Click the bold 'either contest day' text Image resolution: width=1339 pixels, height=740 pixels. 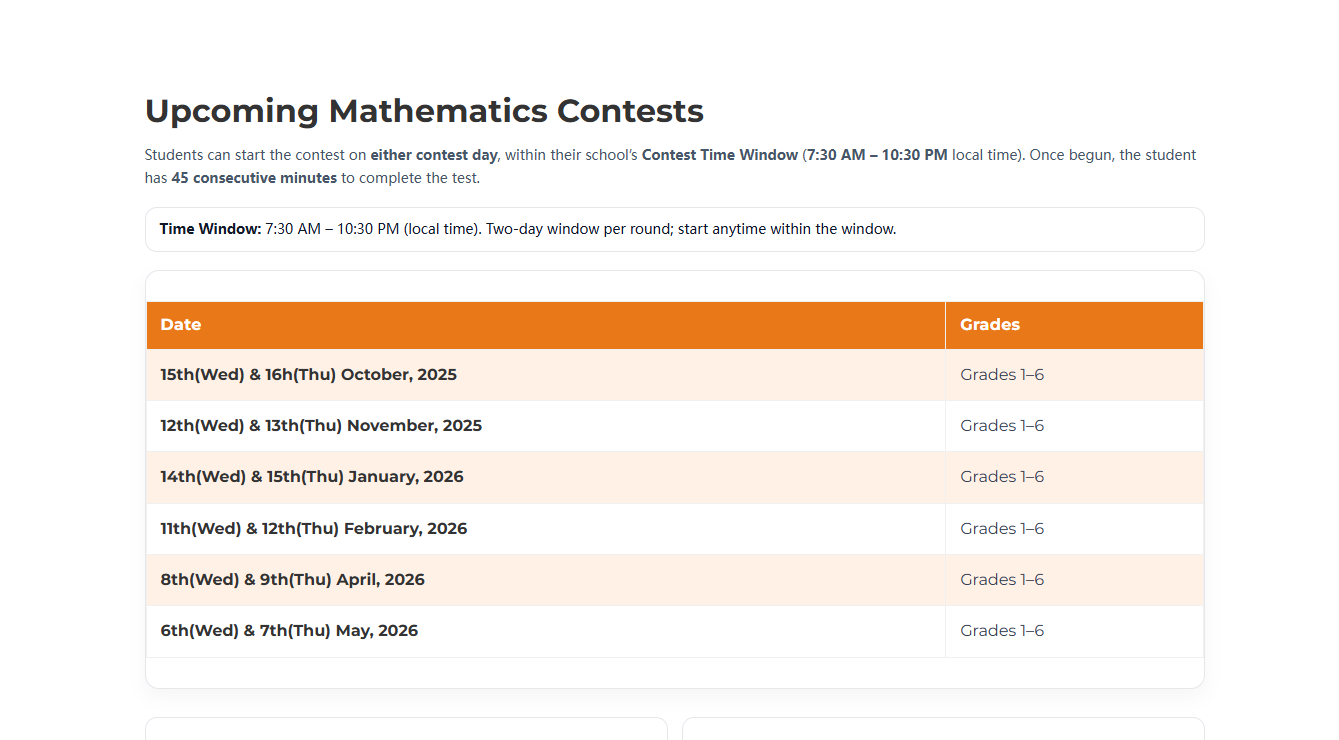coord(434,155)
